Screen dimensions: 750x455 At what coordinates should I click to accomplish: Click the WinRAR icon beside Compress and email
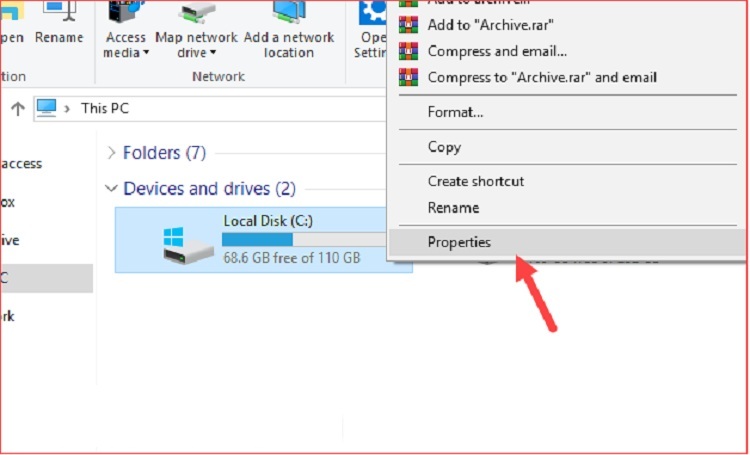click(x=408, y=51)
